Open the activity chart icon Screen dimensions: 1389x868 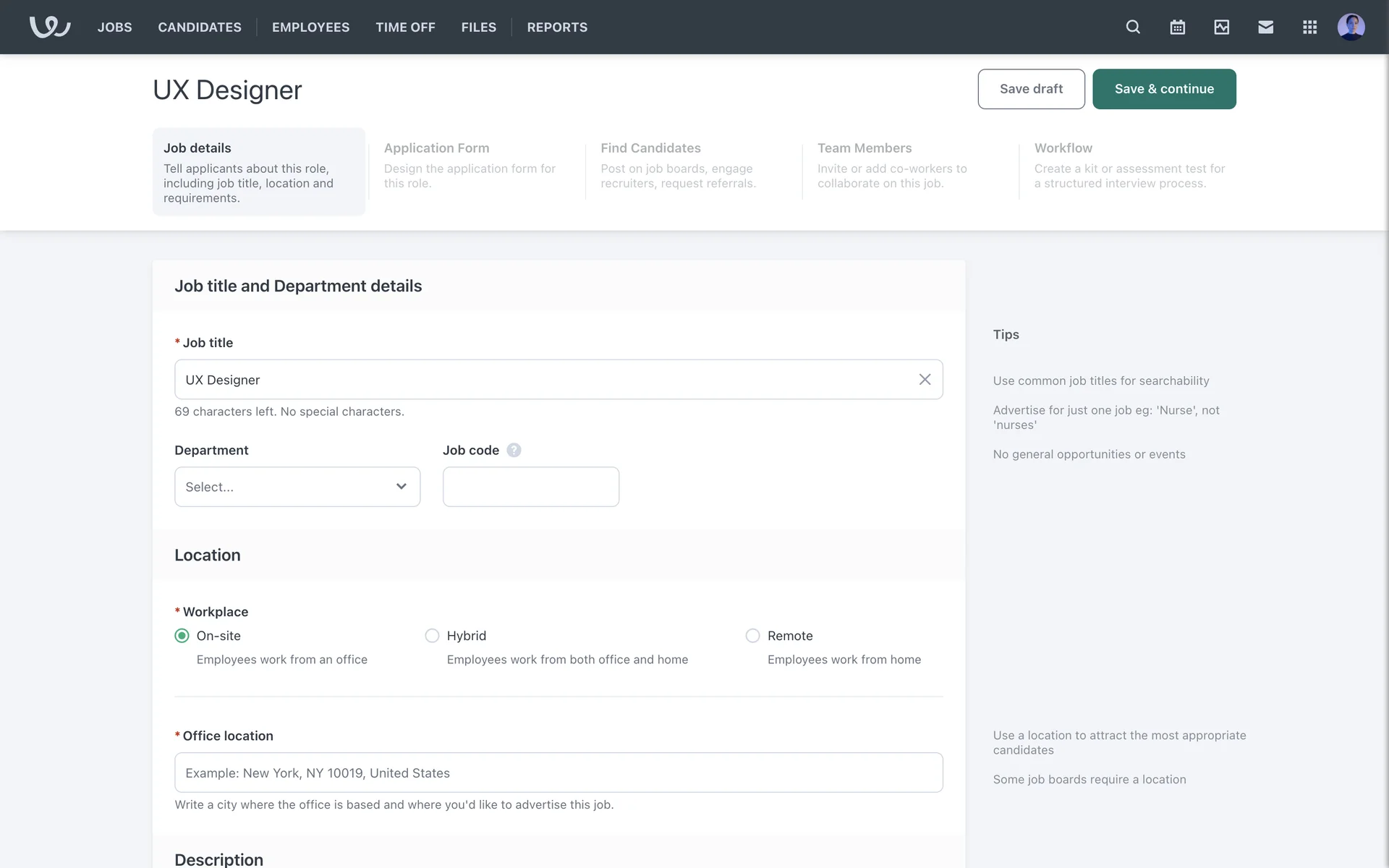pos(1221,27)
